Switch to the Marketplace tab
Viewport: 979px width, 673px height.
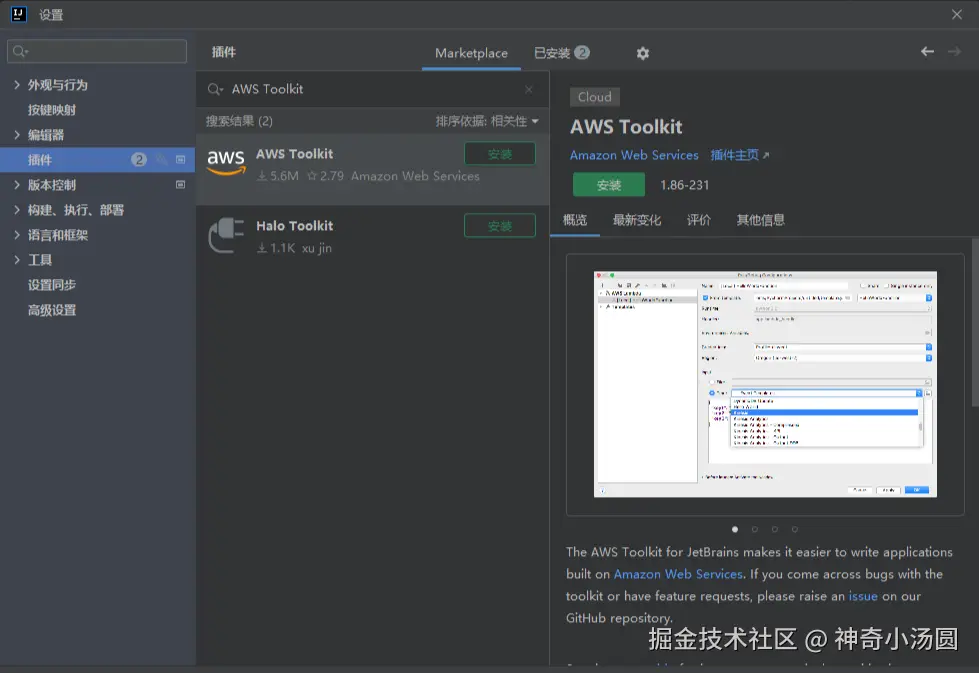pyautogui.click(x=471, y=53)
